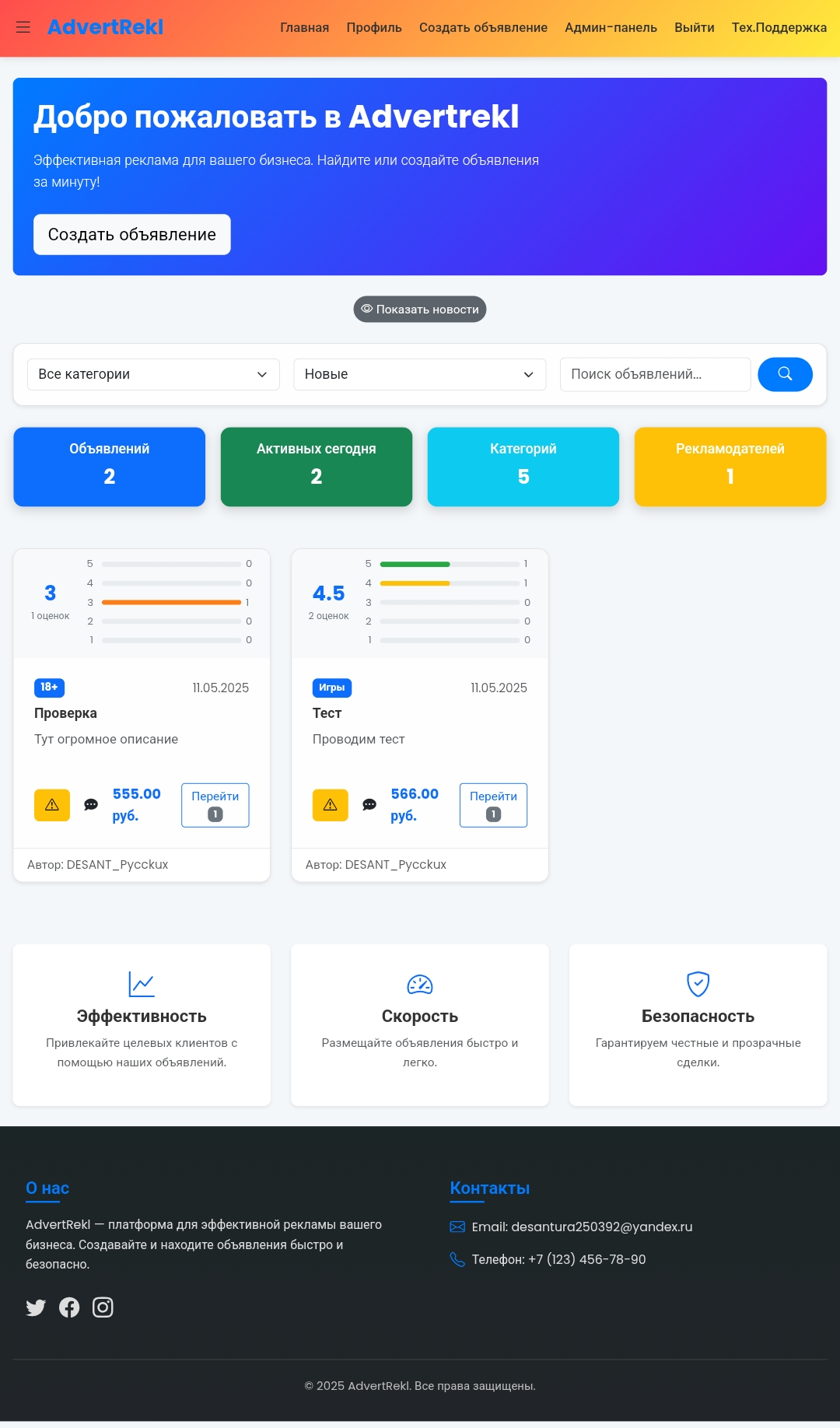Screen dimensions: 840x1428
Task: Expand the Все категории dropdown
Action: click(153, 374)
